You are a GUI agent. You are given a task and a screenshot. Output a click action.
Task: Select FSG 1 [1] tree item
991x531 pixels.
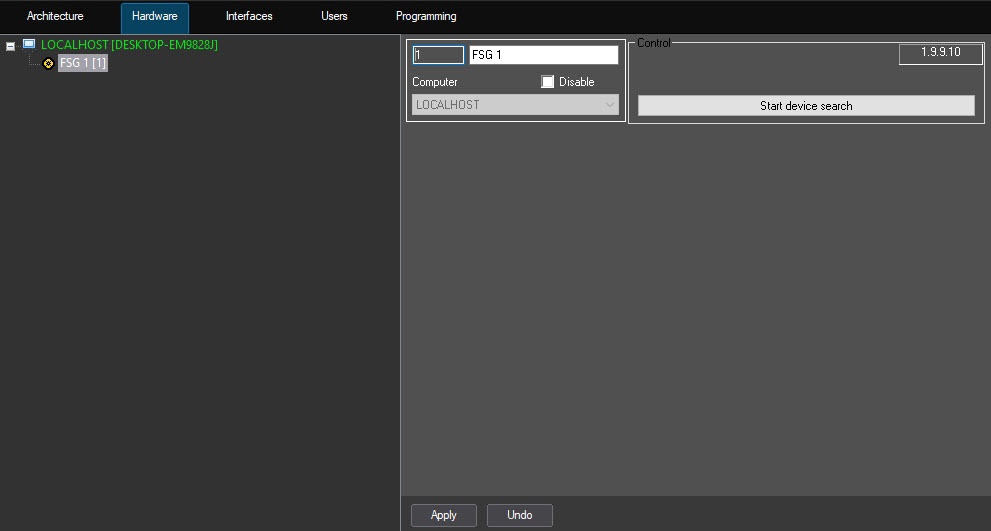pos(83,63)
